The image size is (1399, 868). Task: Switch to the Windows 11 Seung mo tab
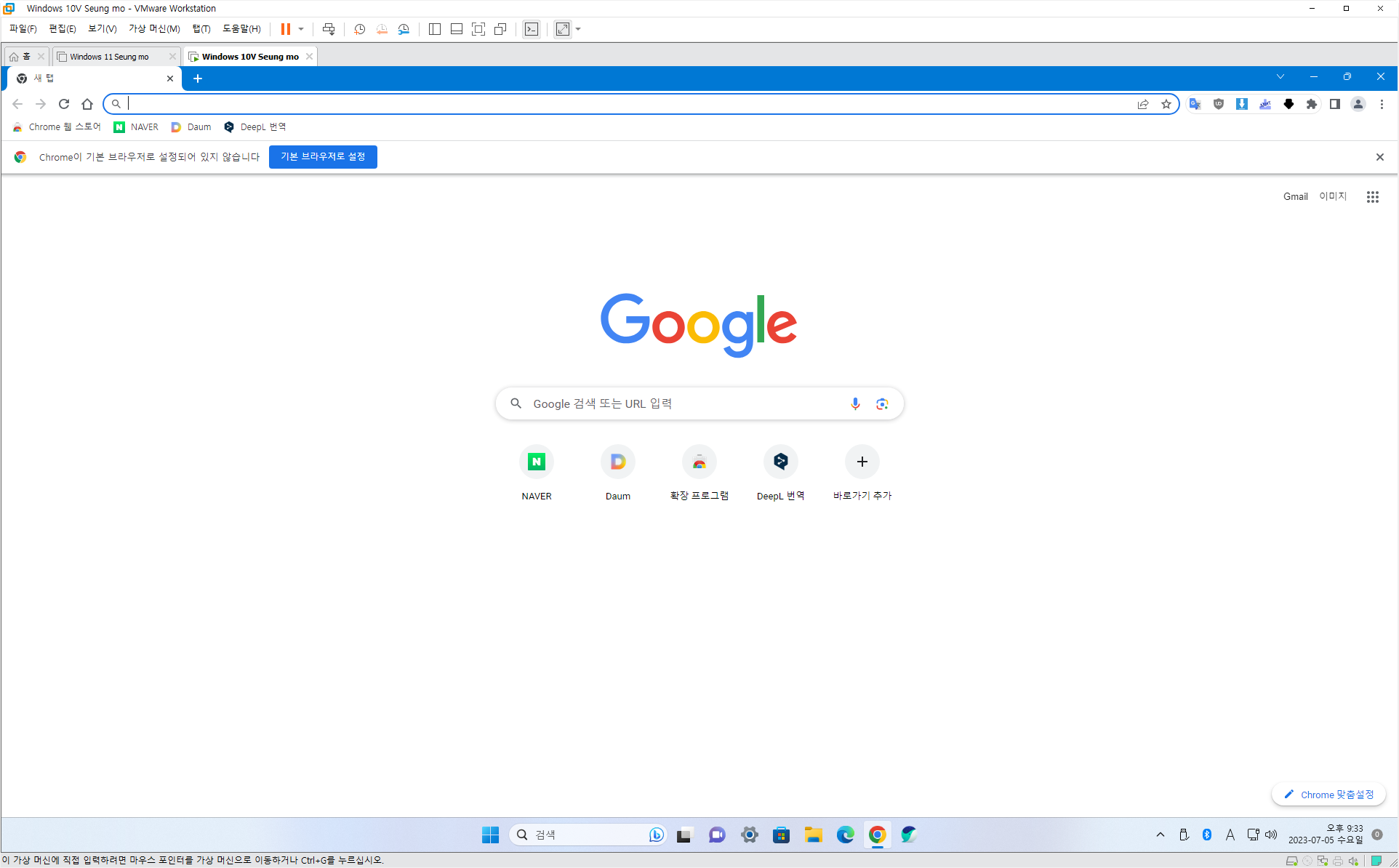pos(109,57)
